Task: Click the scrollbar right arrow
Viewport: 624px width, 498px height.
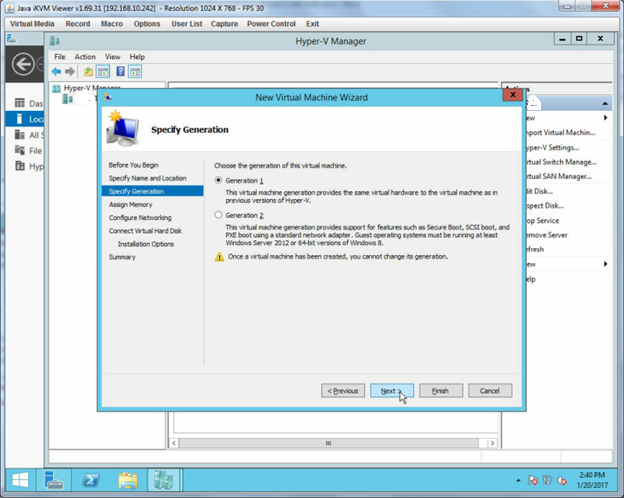Action: pyautogui.click(x=493, y=443)
